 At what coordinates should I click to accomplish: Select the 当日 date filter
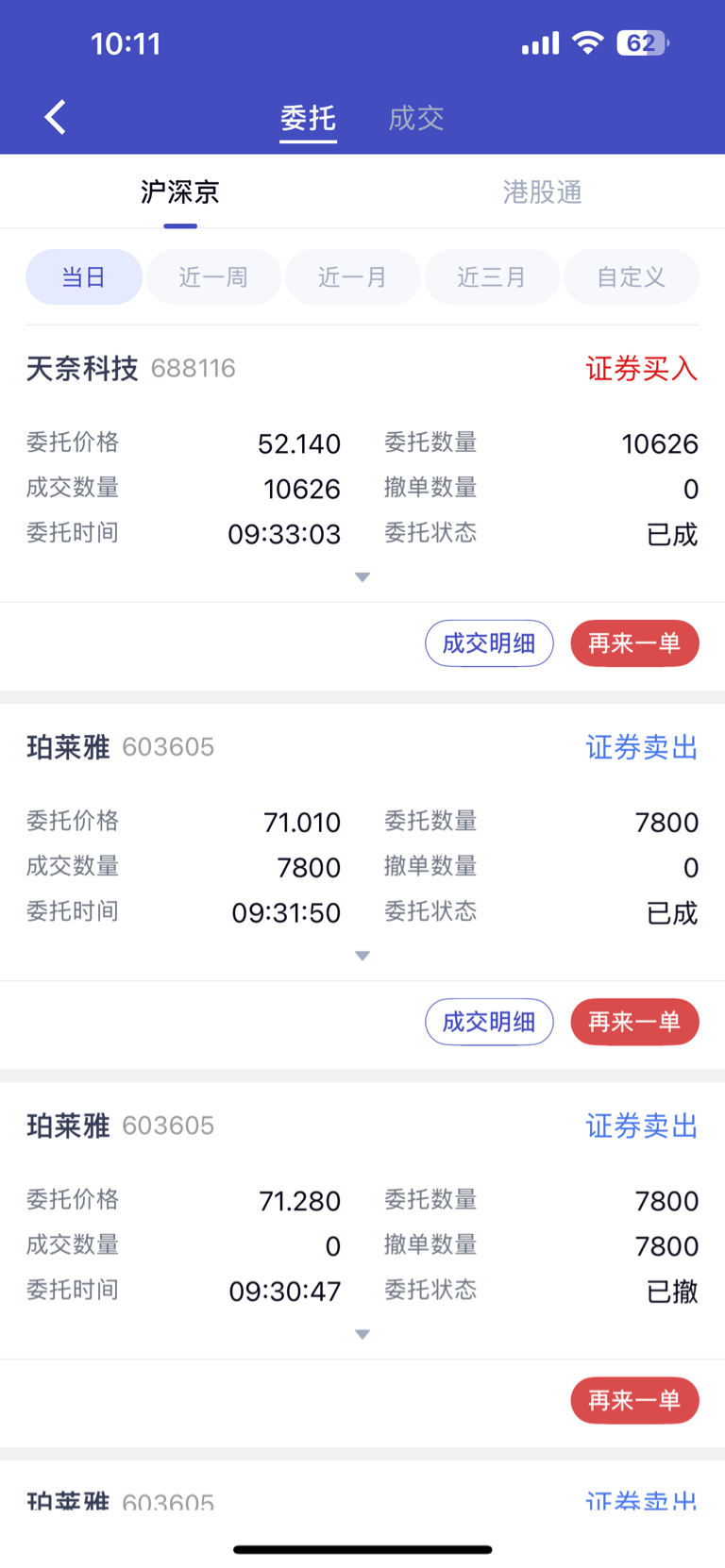click(84, 277)
